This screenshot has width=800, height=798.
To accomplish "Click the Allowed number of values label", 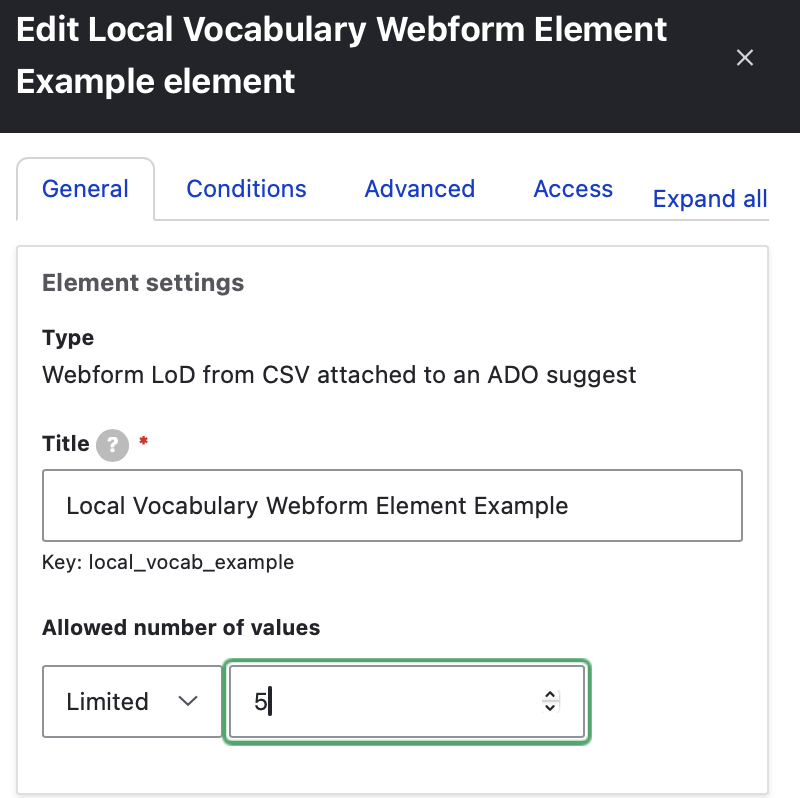I will pyautogui.click(x=181, y=628).
